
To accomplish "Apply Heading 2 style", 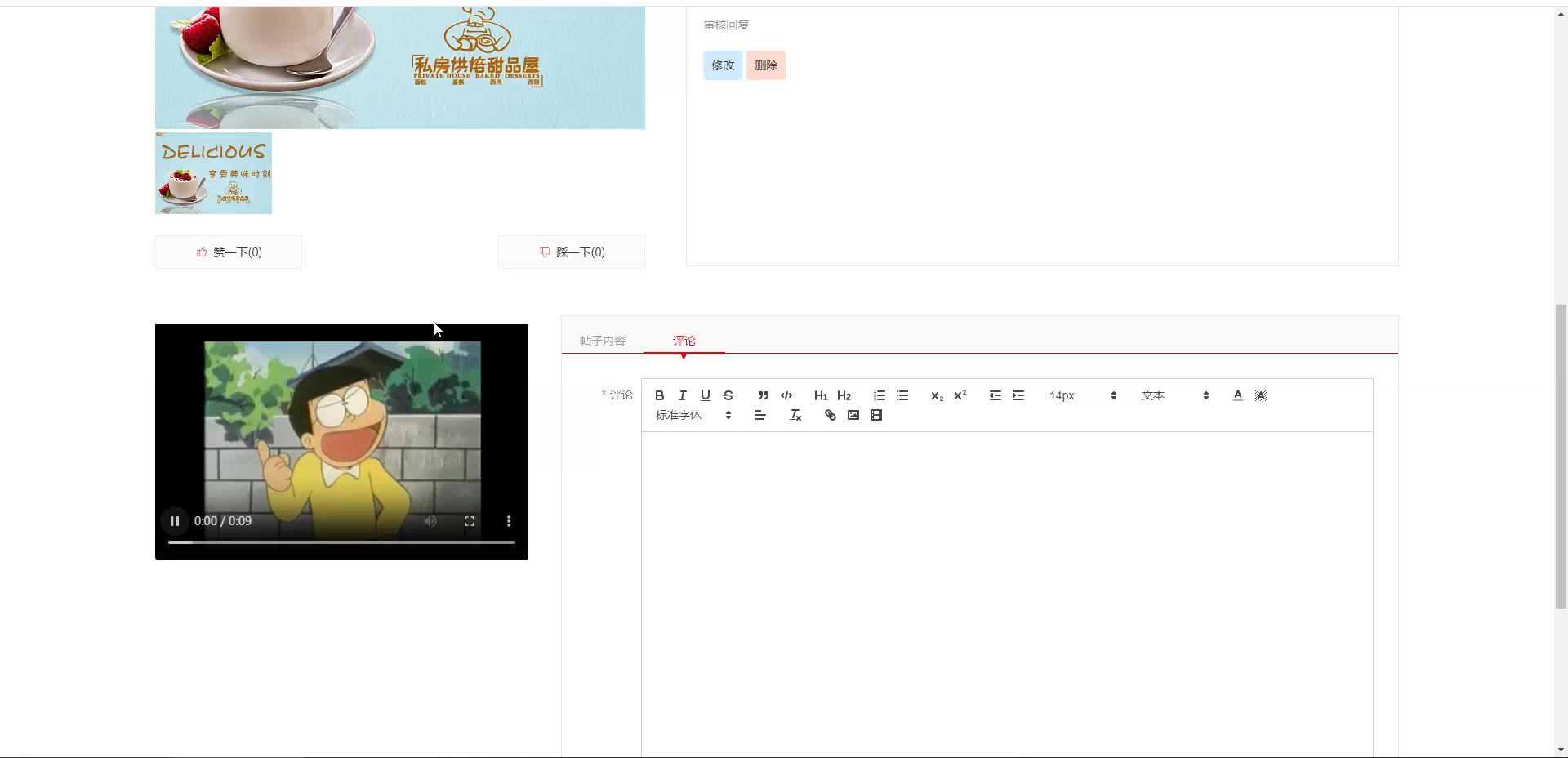I will pos(844,395).
